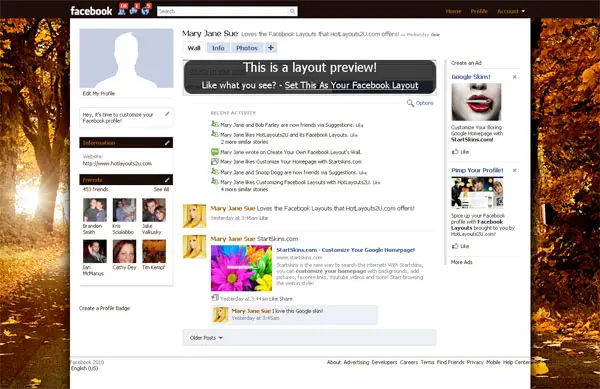Click the Advertising footer link
Viewport: 600px width, 389px height.
356,362
